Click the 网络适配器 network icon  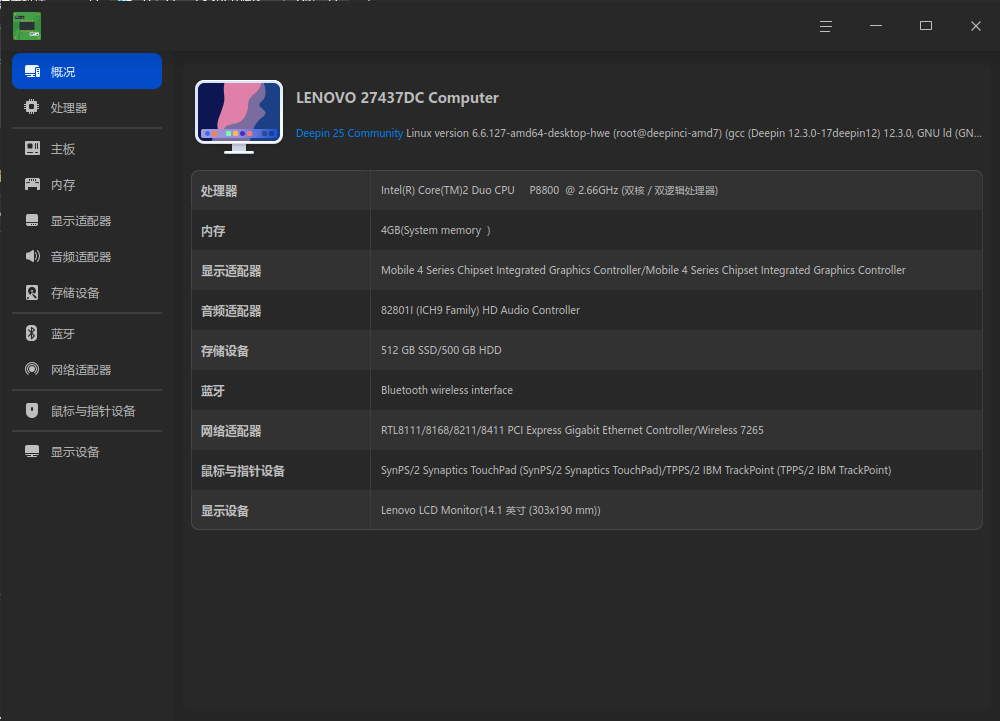(x=32, y=369)
